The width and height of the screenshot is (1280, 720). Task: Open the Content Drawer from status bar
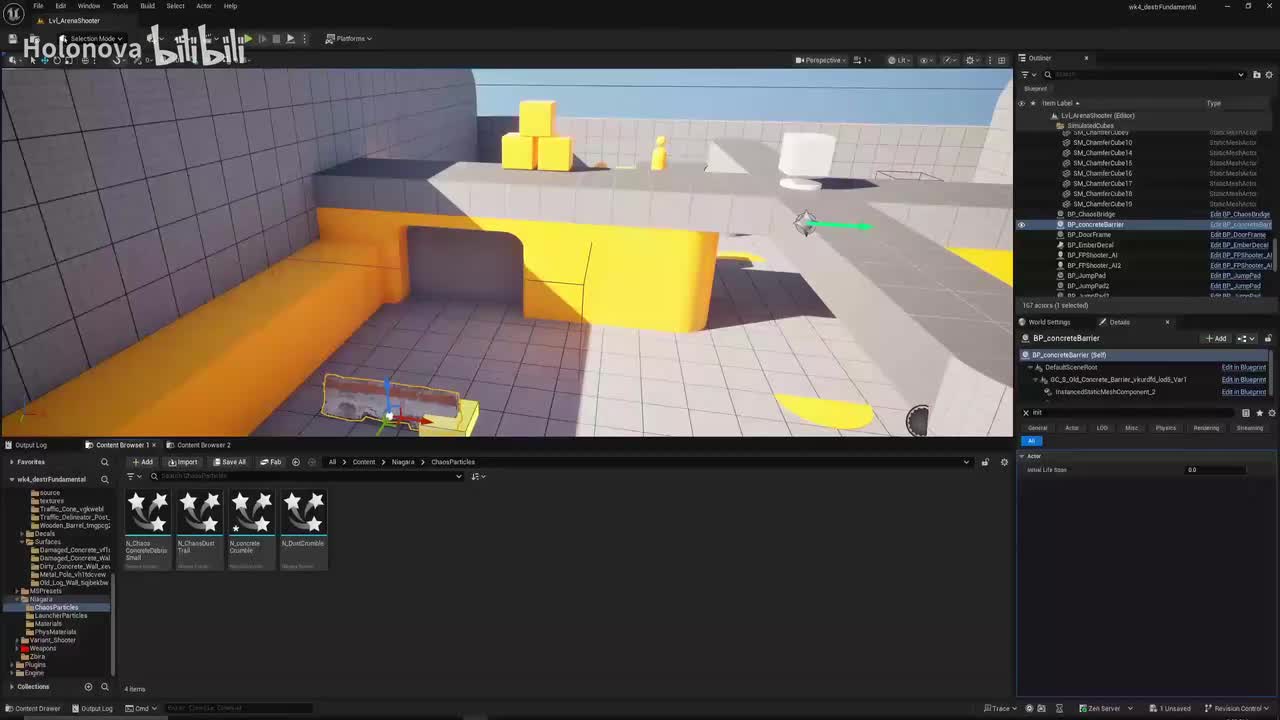tap(35, 708)
